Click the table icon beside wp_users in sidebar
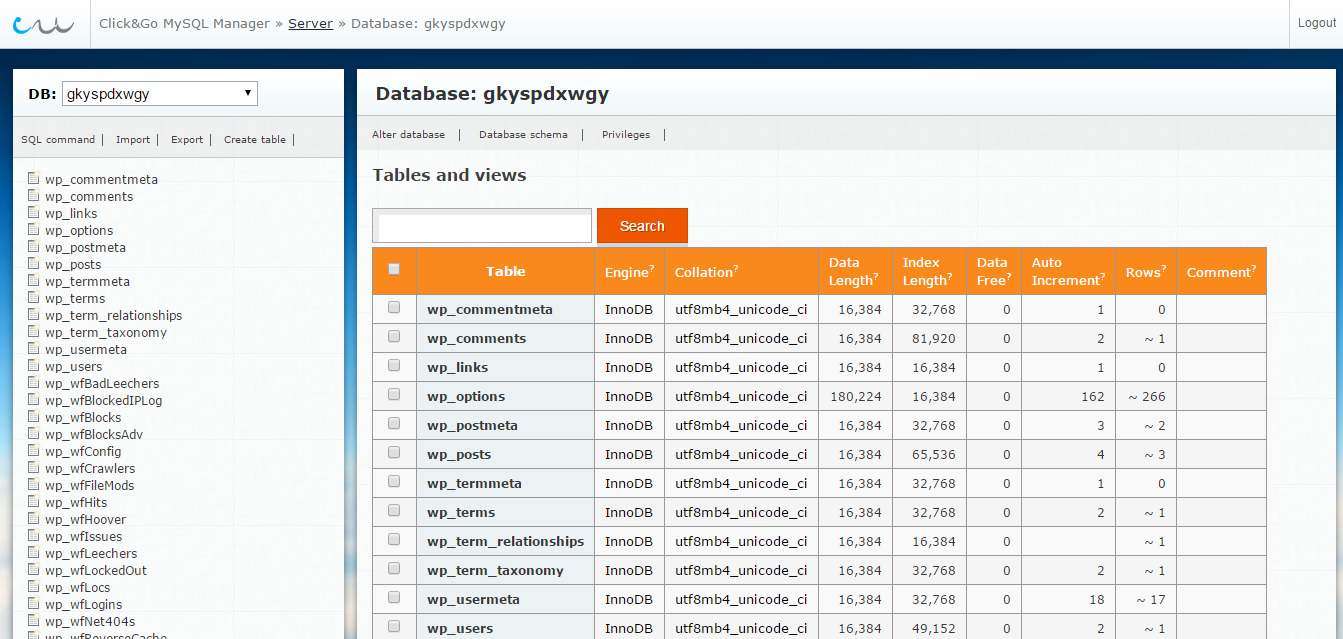 pyautogui.click(x=34, y=366)
